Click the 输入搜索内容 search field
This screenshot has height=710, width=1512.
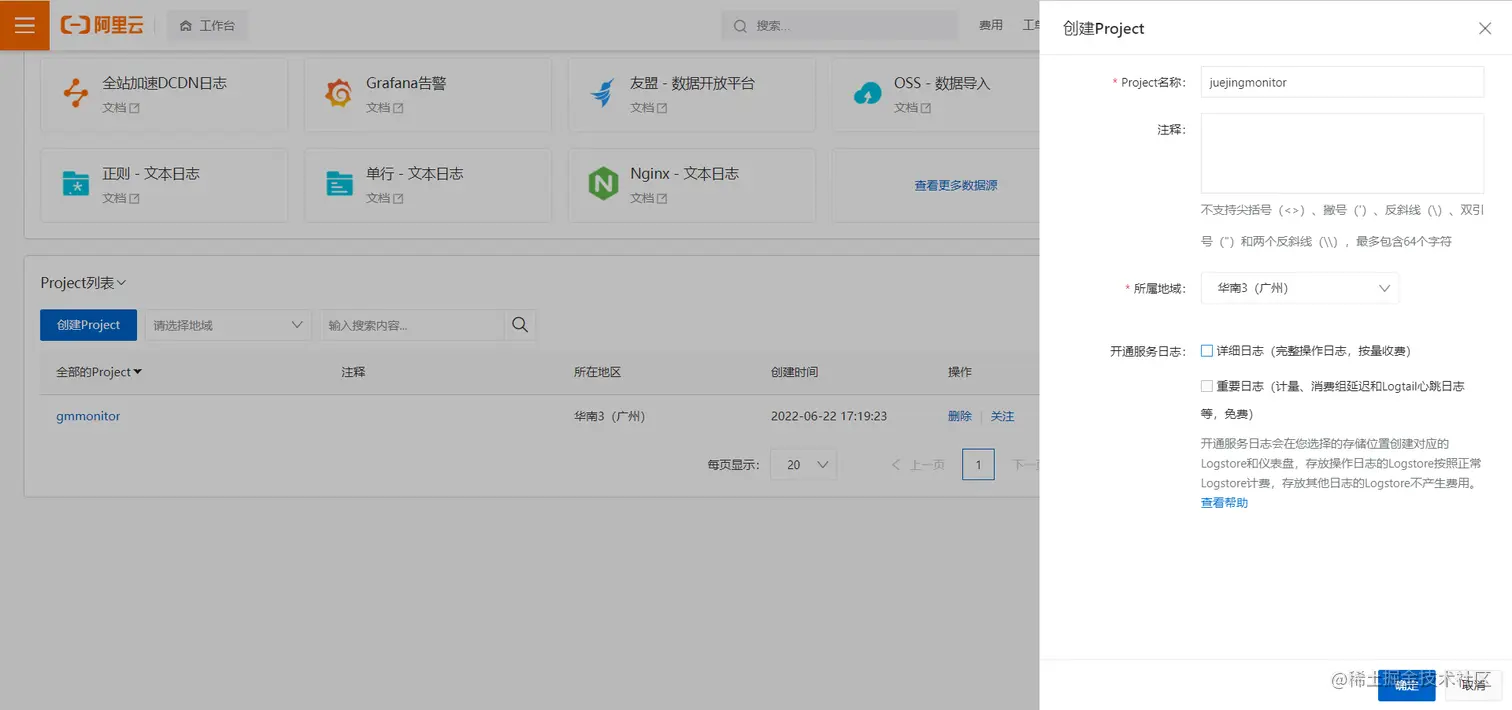(x=412, y=325)
